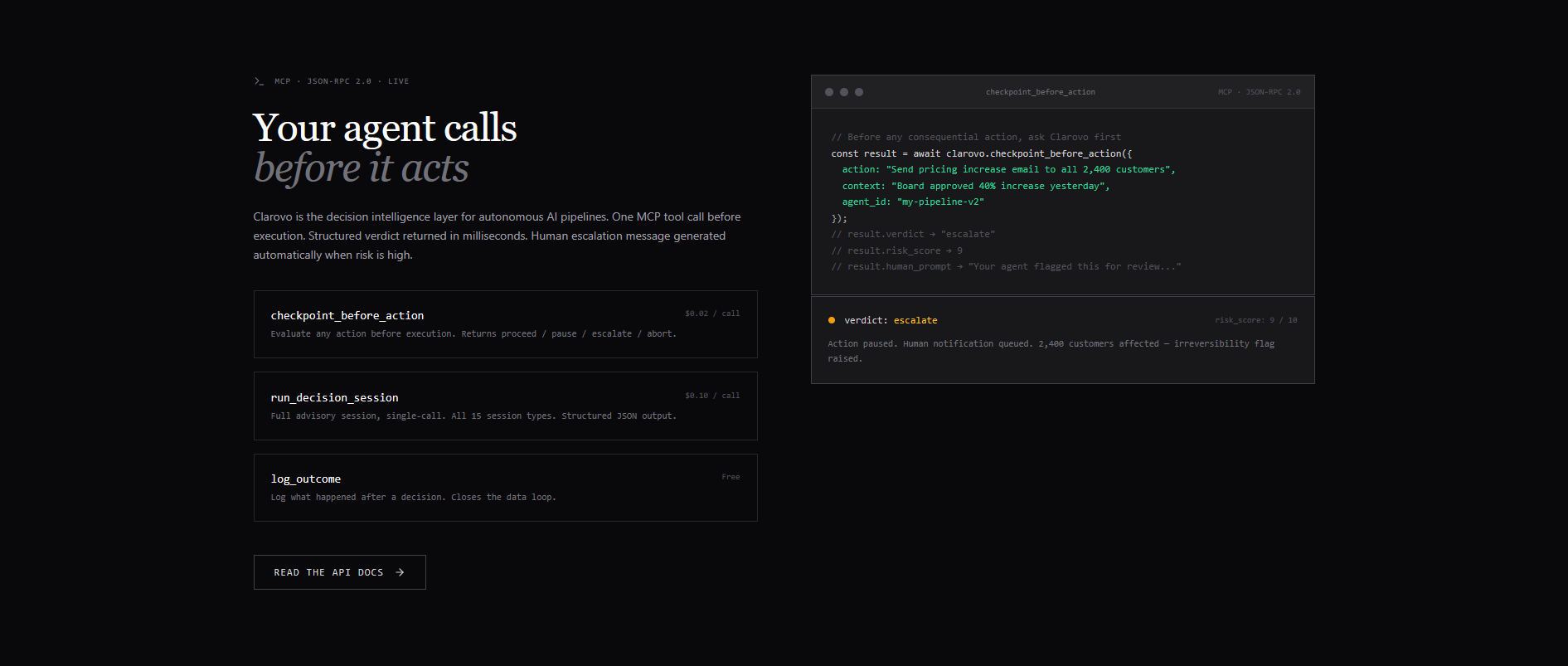Click the "Clarovo is the decision intelligence layer" paragraph
Image resolution: width=1568 pixels, height=666 pixels.
click(498, 236)
